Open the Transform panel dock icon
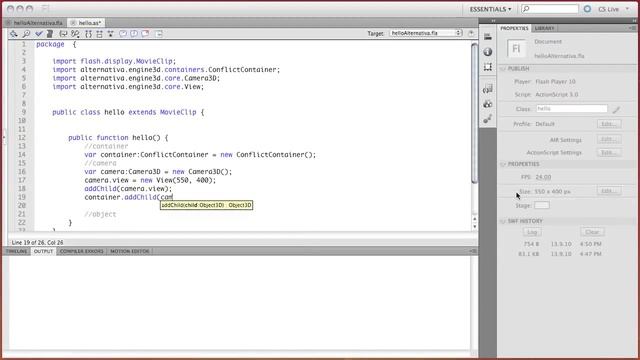Viewport: 640px width, 360px height. [488, 67]
